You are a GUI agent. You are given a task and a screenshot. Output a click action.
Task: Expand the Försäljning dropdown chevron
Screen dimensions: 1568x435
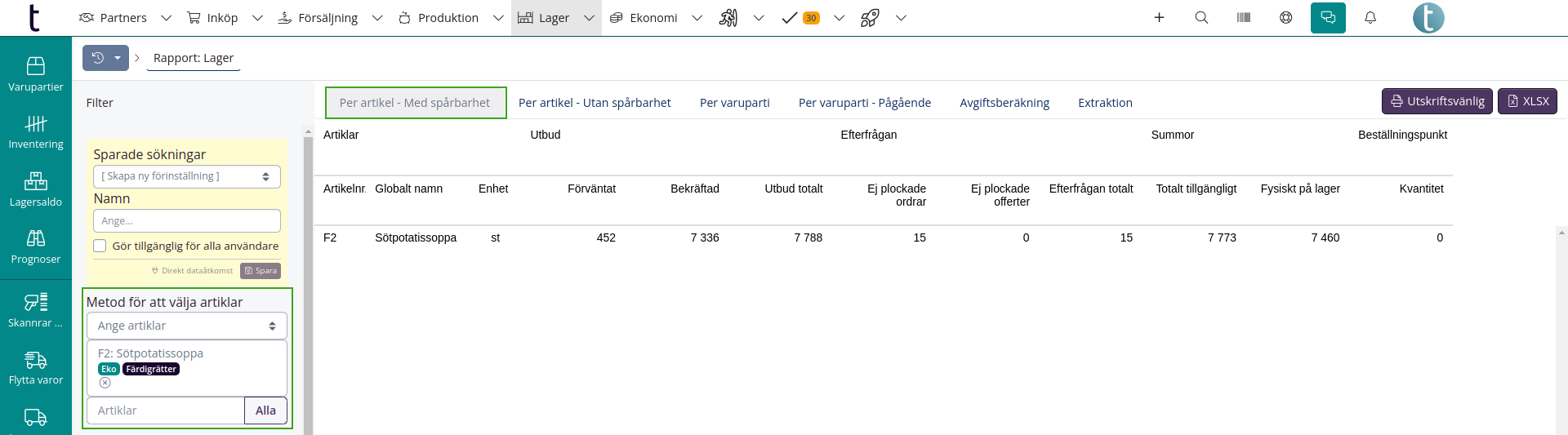377,18
